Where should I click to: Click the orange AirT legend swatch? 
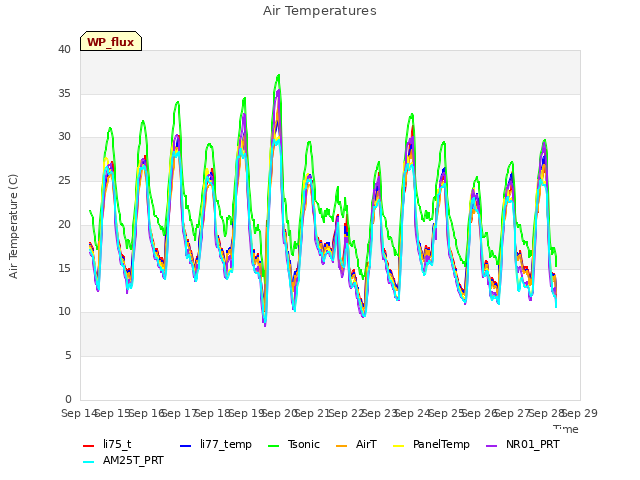[342, 446]
